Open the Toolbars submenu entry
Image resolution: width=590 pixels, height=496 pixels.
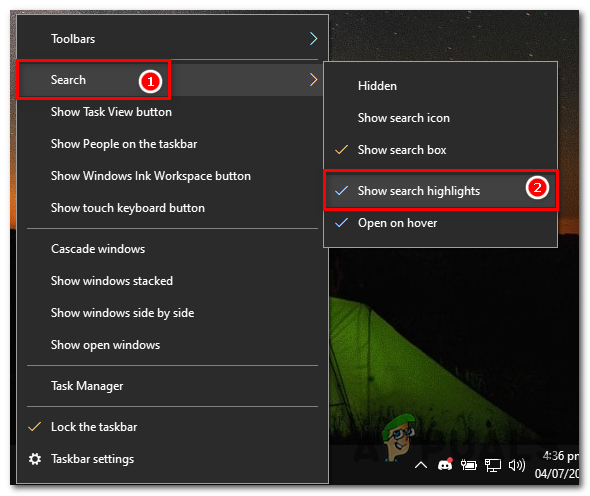(172, 39)
